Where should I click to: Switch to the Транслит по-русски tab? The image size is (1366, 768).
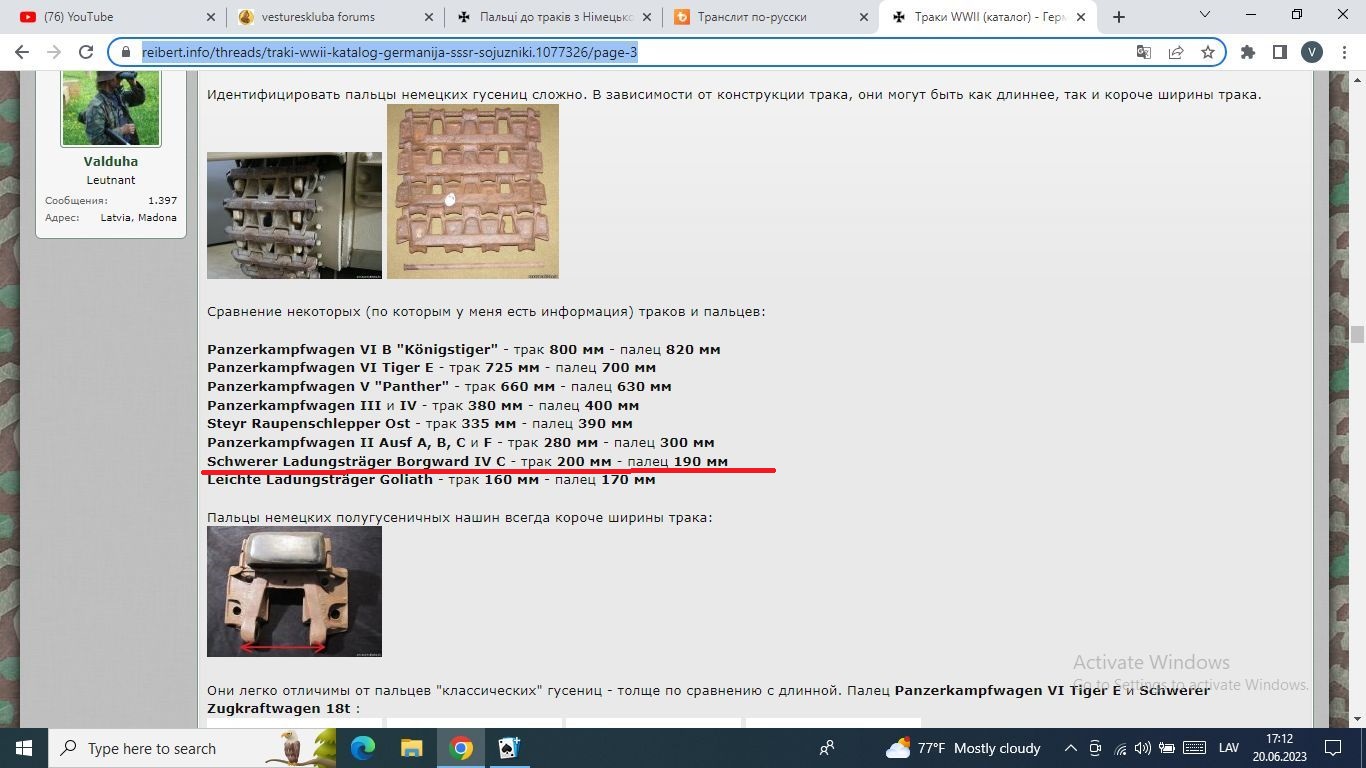click(769, 17)
